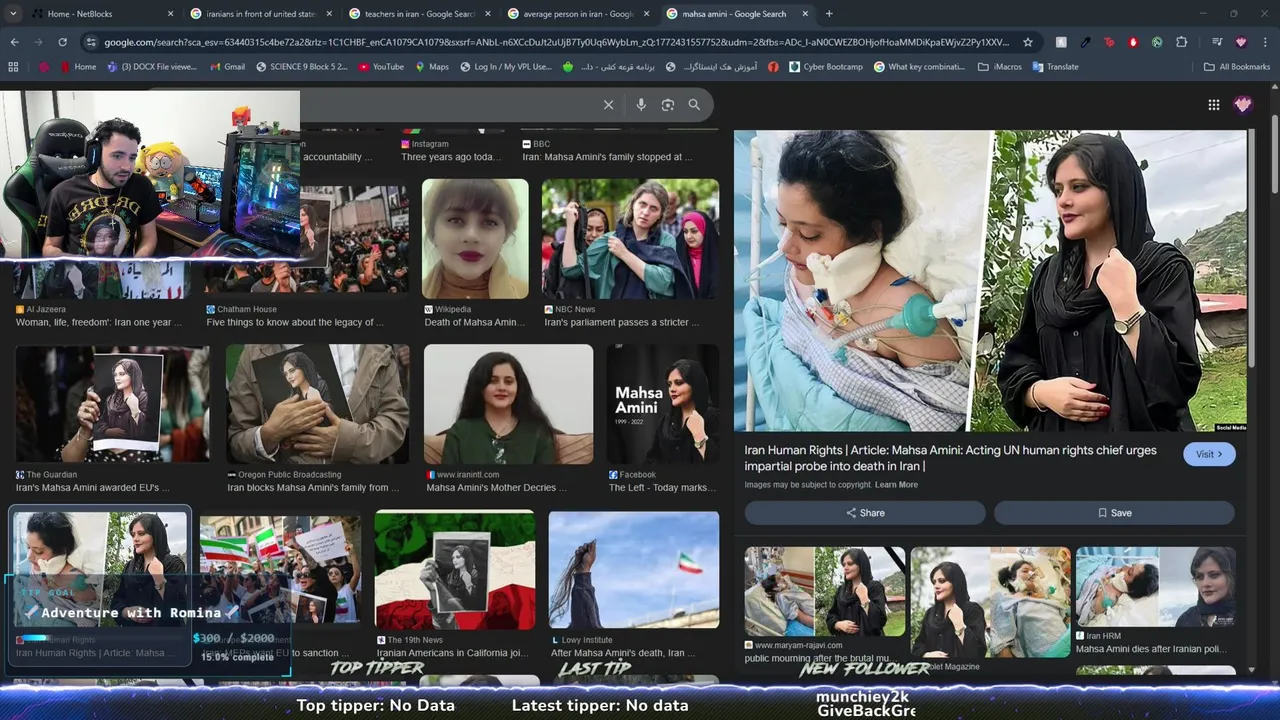Switch to Home - NetBlocks tab
This screenshot has height=720, width=1280.
tap(100, 14)
